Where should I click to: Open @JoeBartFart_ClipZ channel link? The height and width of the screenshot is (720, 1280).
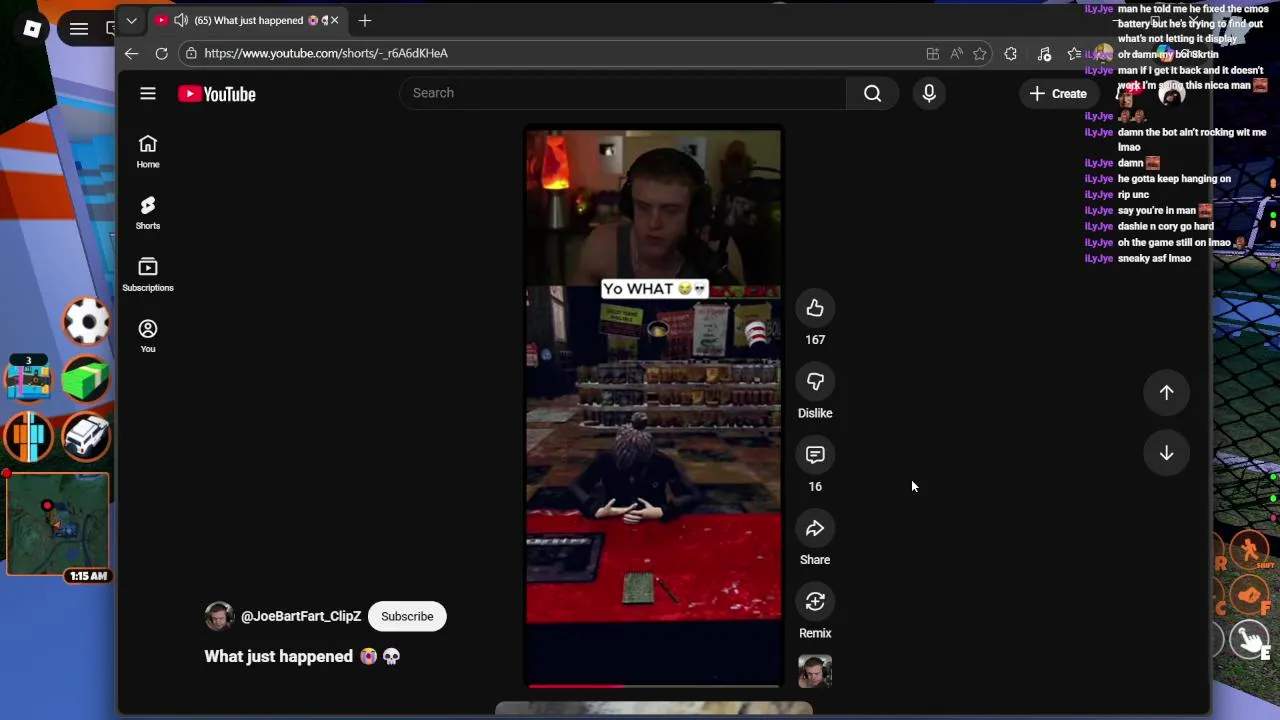pyautogui.click(x=301, y=616)
